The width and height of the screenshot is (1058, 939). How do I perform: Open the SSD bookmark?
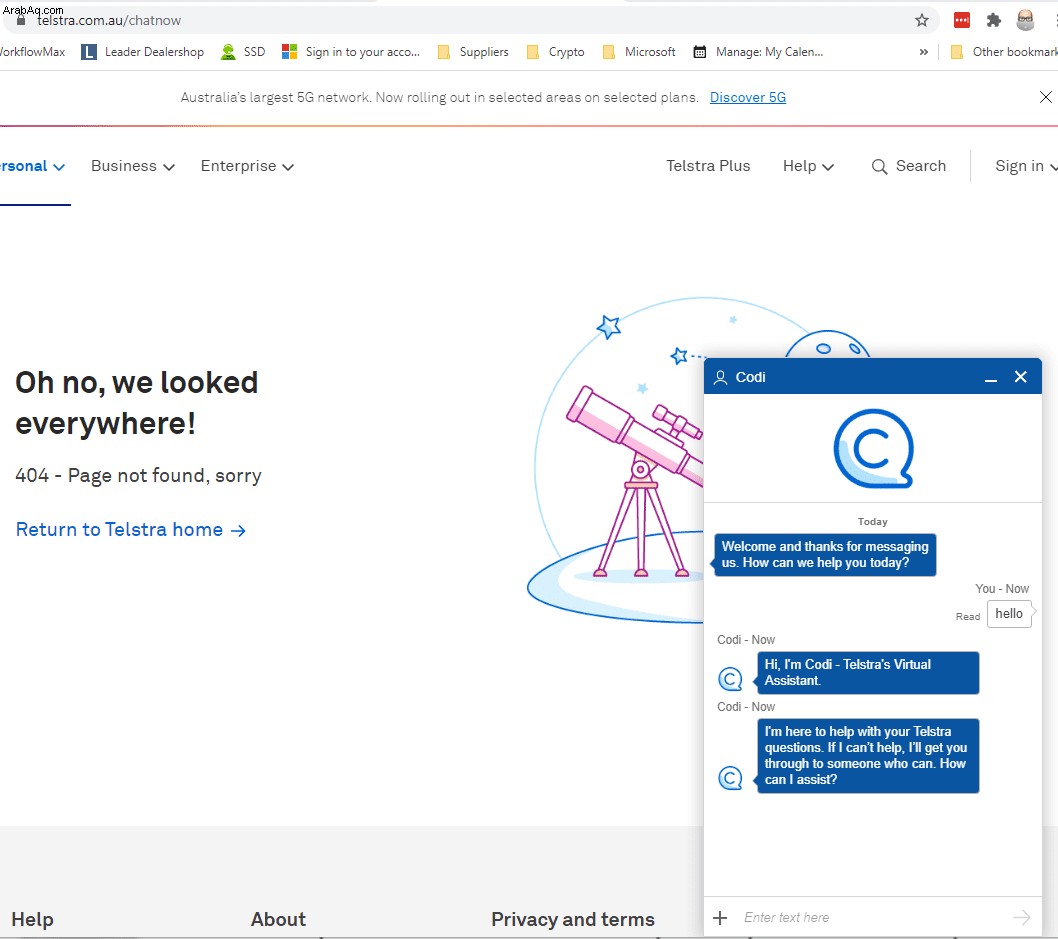pos(243,52)
